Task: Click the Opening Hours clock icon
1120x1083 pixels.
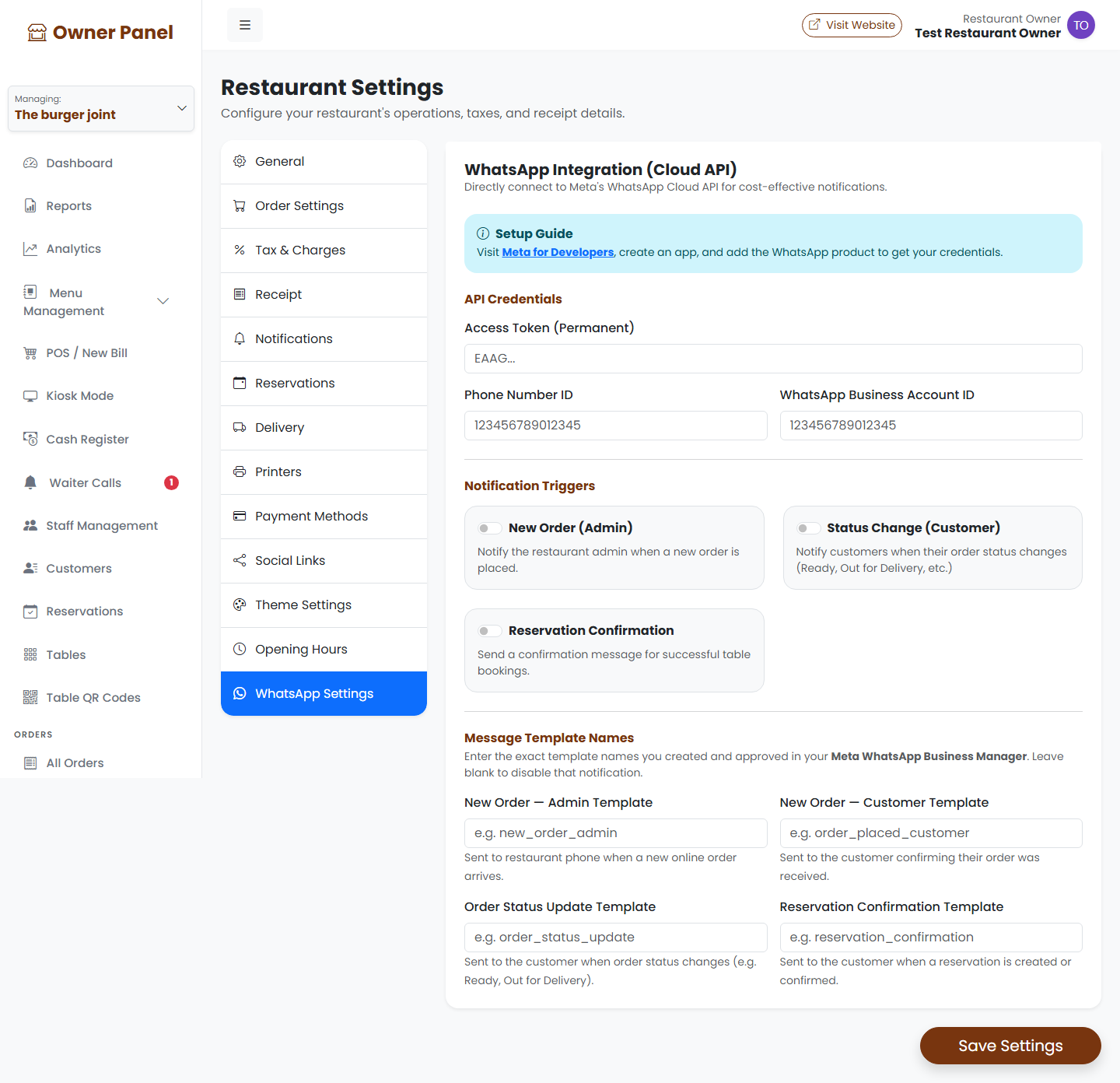Action: [x=240, y=649]
